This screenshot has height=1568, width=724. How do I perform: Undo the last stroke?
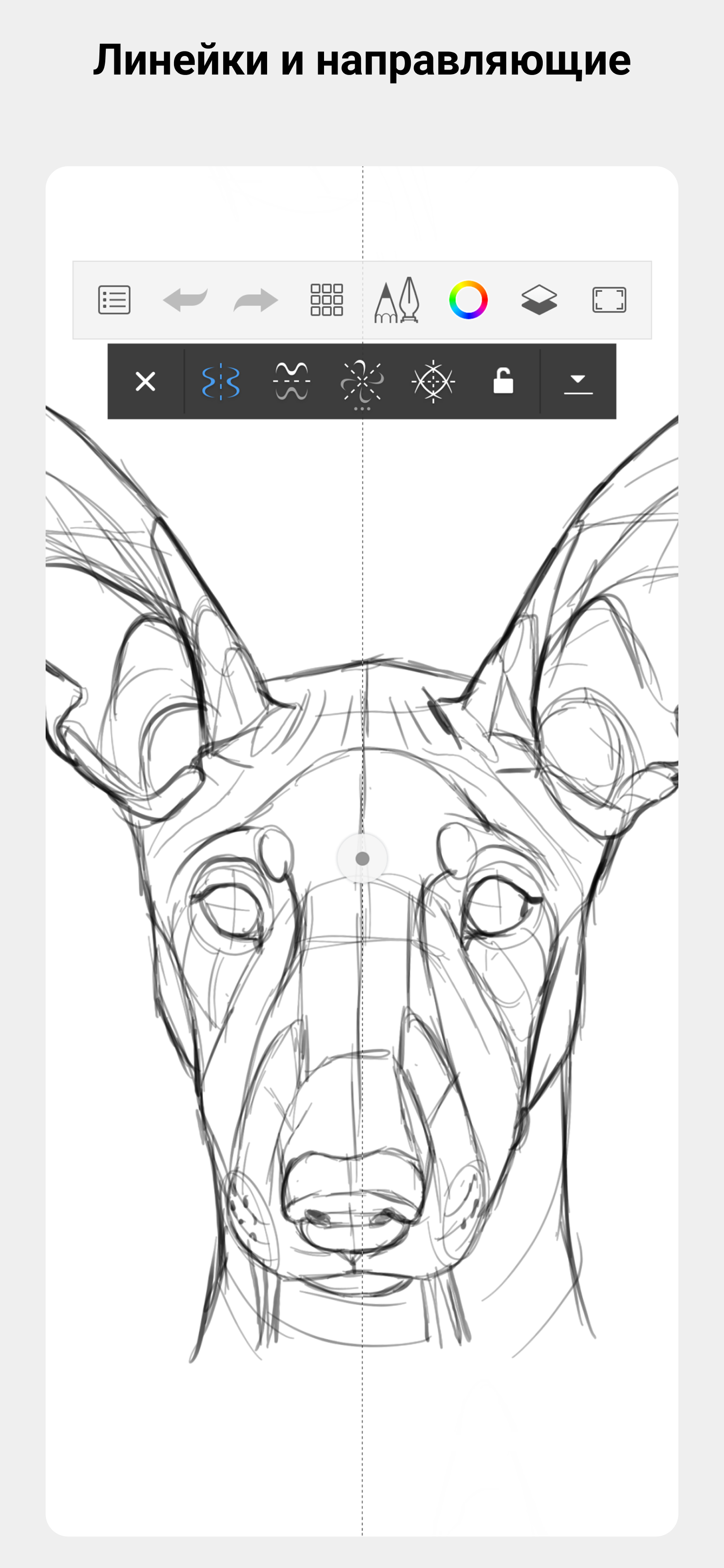coord(185,300)
